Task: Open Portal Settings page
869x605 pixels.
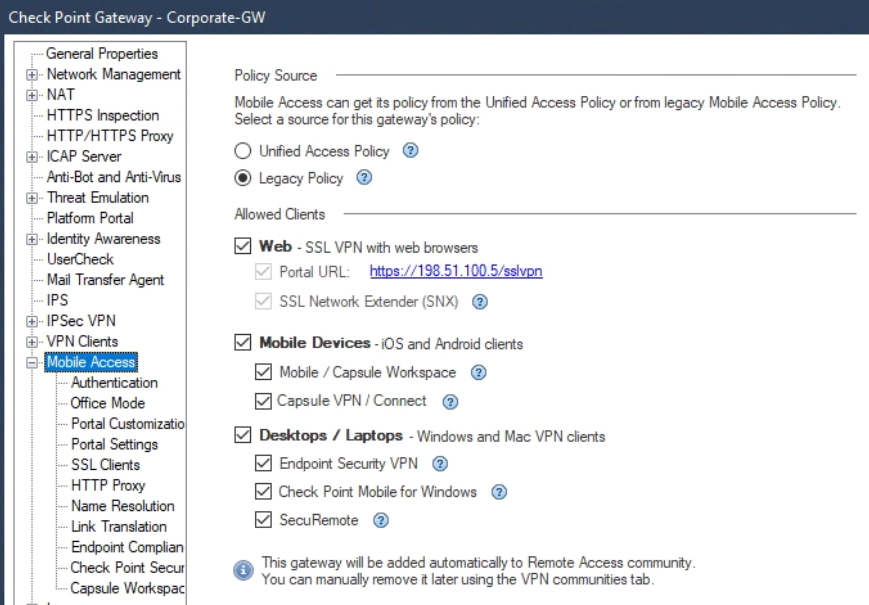Action: [x=114, y=444]
